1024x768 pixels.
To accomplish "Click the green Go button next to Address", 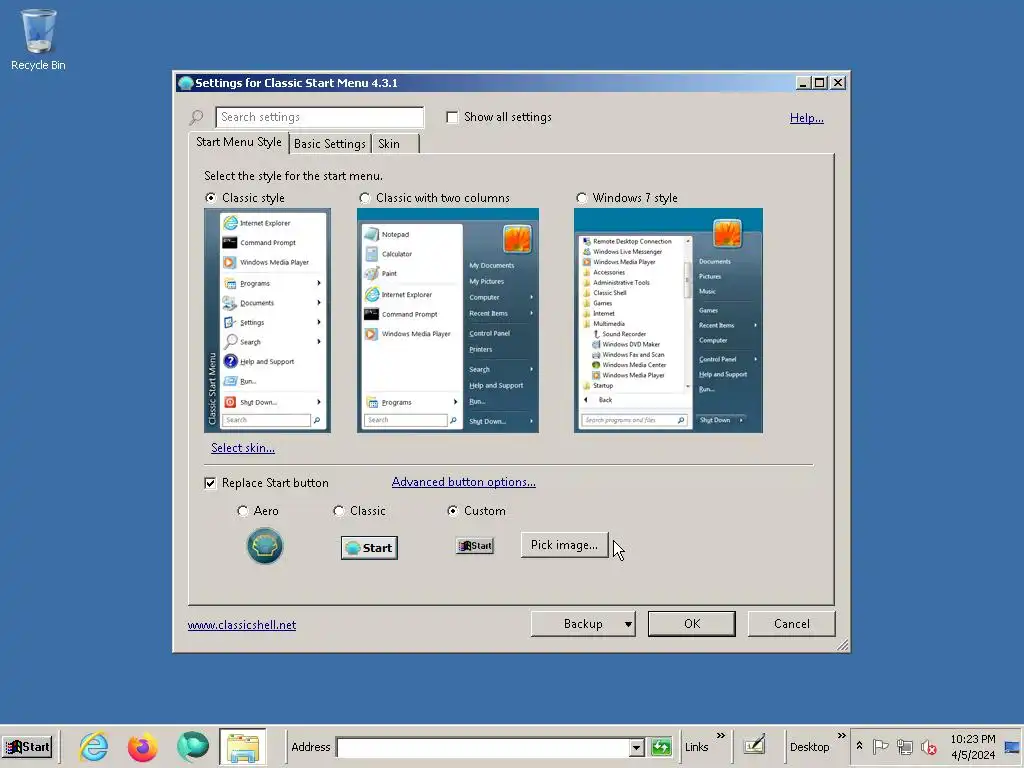I will coord(661,747).
